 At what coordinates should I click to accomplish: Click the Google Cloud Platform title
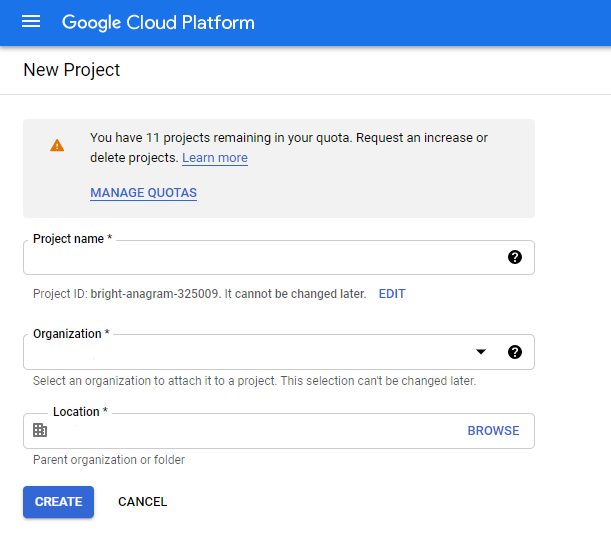pyautogui.click(x=158, y=22)
